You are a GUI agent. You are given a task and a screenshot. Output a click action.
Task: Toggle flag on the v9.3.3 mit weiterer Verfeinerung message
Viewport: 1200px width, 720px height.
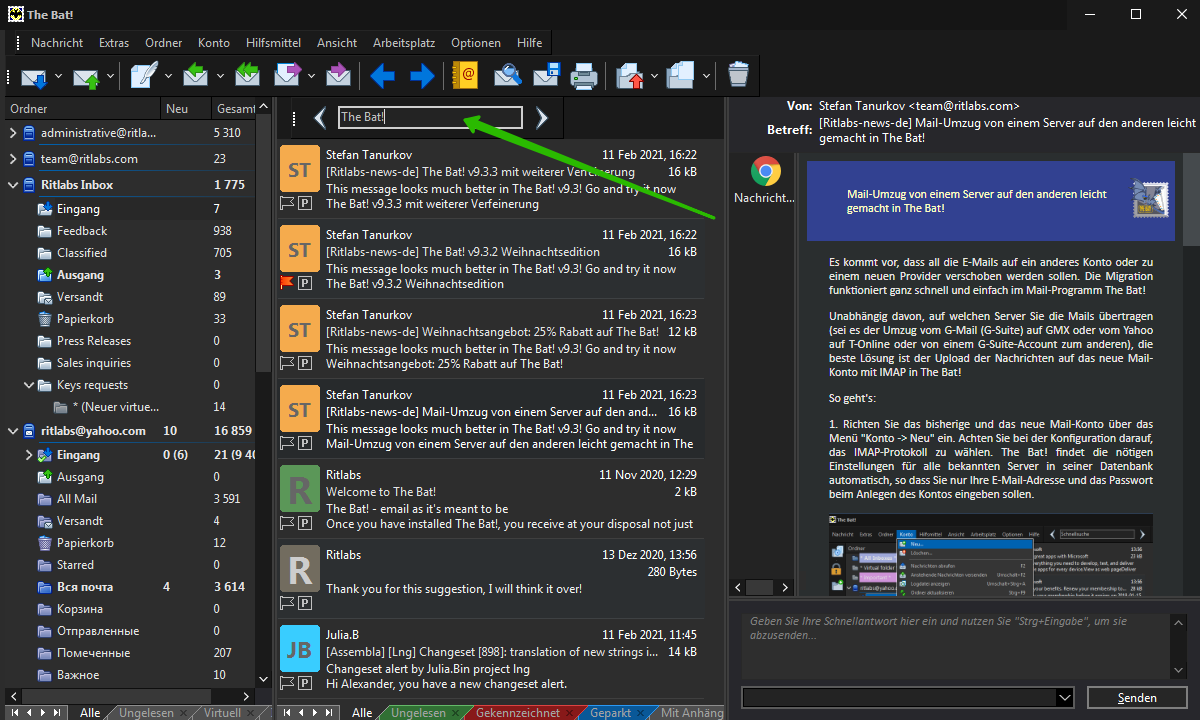tap(286, 203)
